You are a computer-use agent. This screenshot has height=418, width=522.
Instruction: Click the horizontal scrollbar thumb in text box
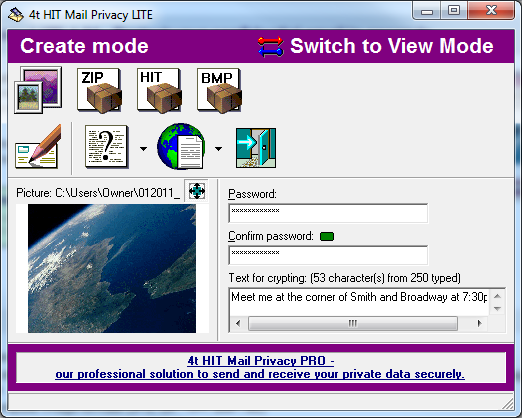[353, 323]
